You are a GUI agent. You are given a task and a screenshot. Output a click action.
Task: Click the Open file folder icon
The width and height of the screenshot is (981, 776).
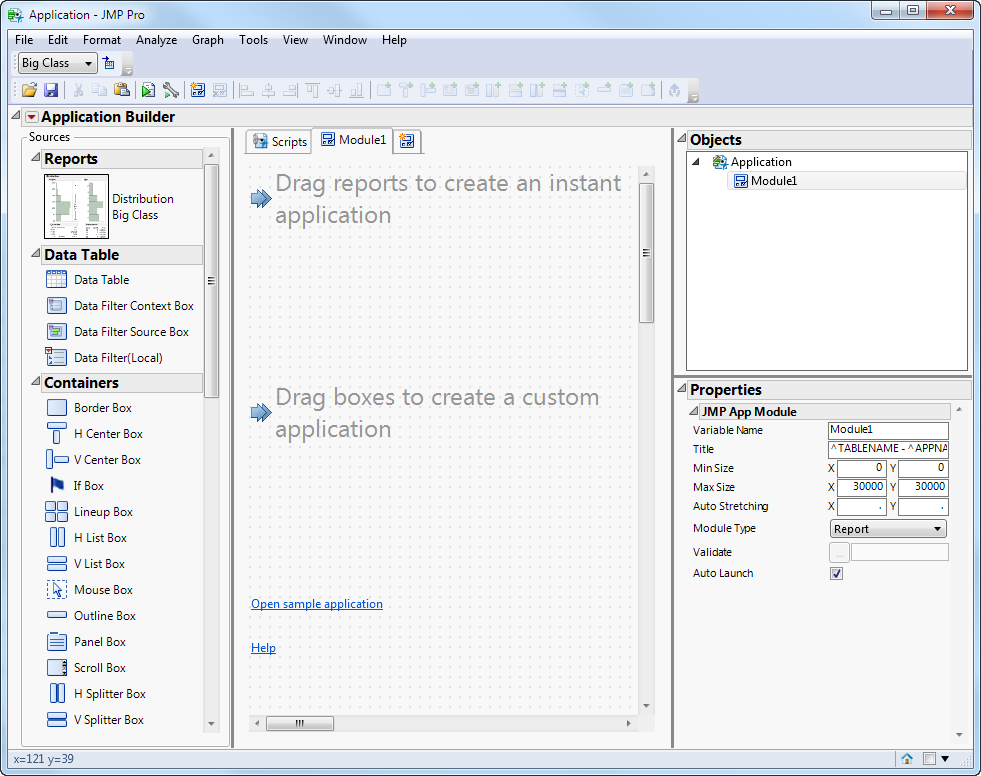29,90
